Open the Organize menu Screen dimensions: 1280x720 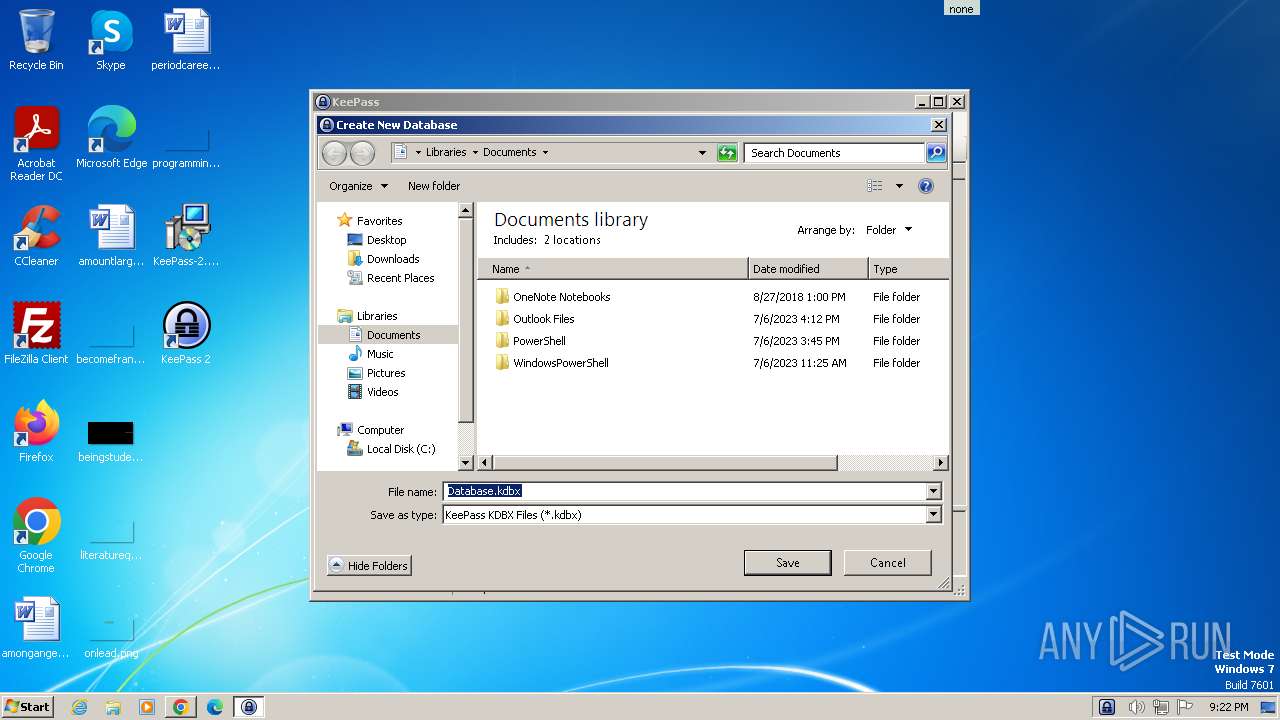[x=358, y=186]
